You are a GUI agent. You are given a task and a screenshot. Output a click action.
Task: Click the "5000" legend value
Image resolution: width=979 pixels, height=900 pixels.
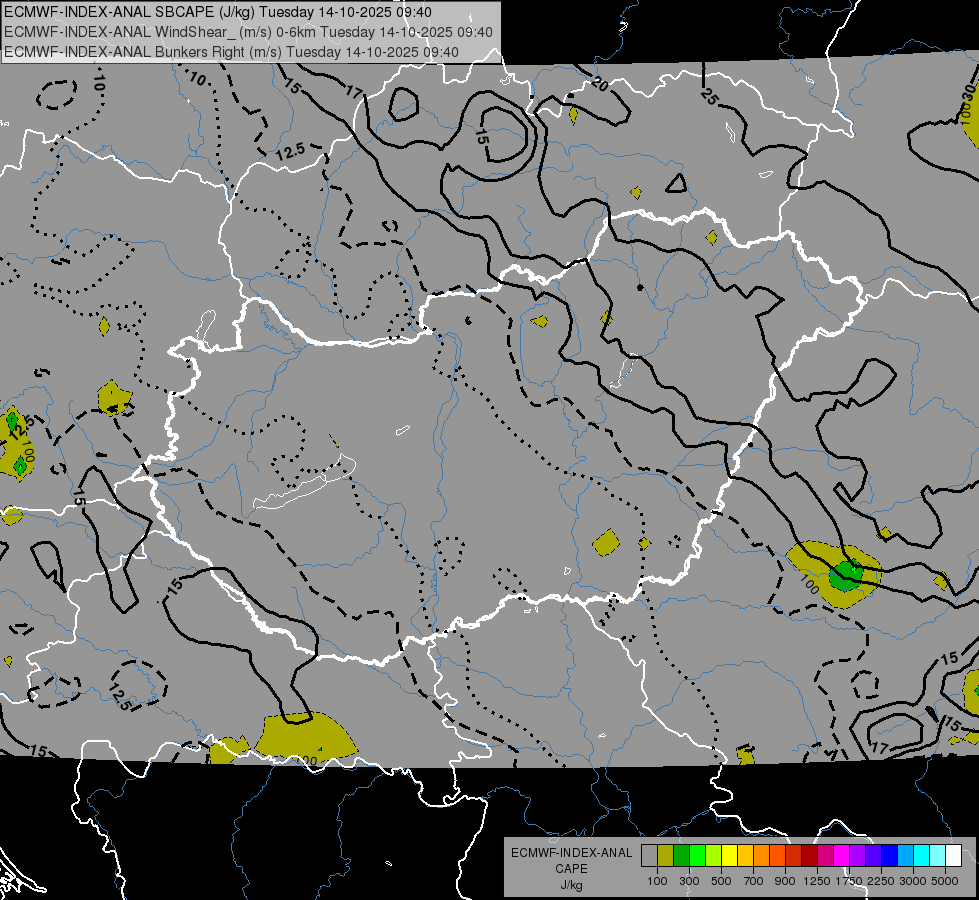click(x=945, y=881)
